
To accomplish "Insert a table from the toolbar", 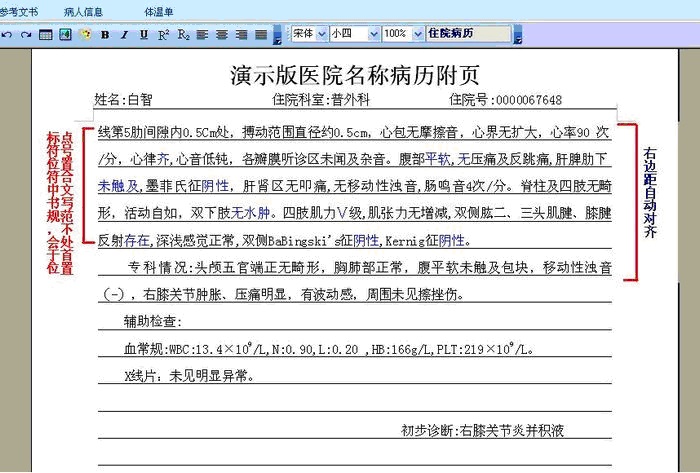I will [x=46, y=34].
